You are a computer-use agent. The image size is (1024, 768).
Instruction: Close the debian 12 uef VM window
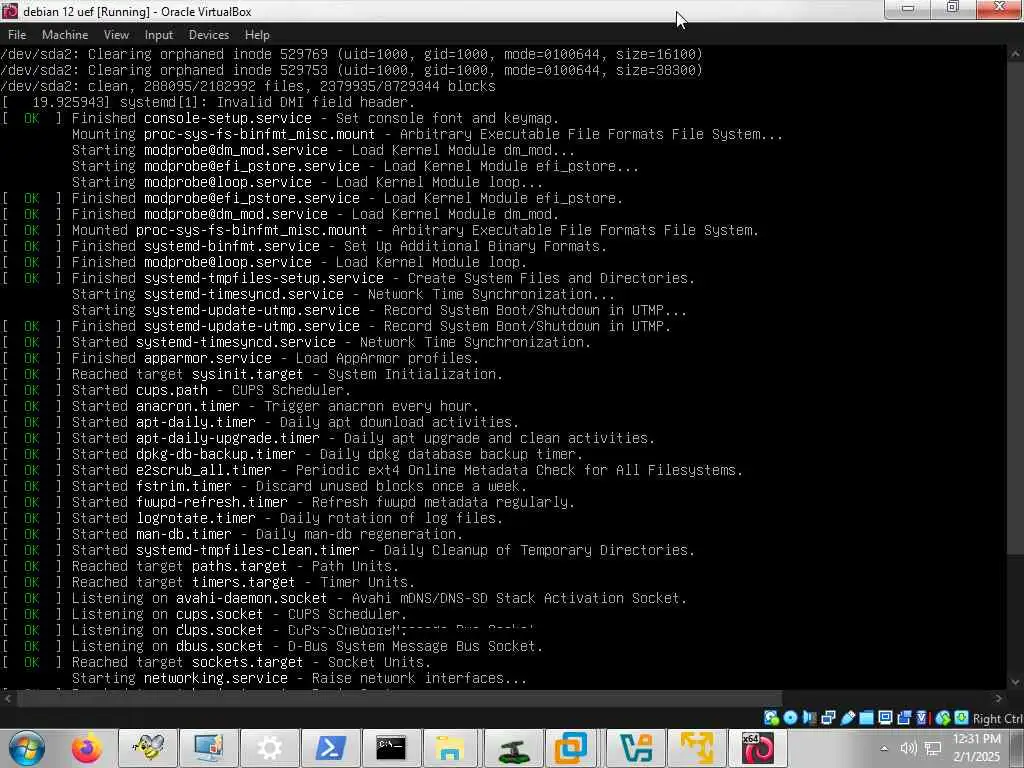click(x=1000, y=8)
